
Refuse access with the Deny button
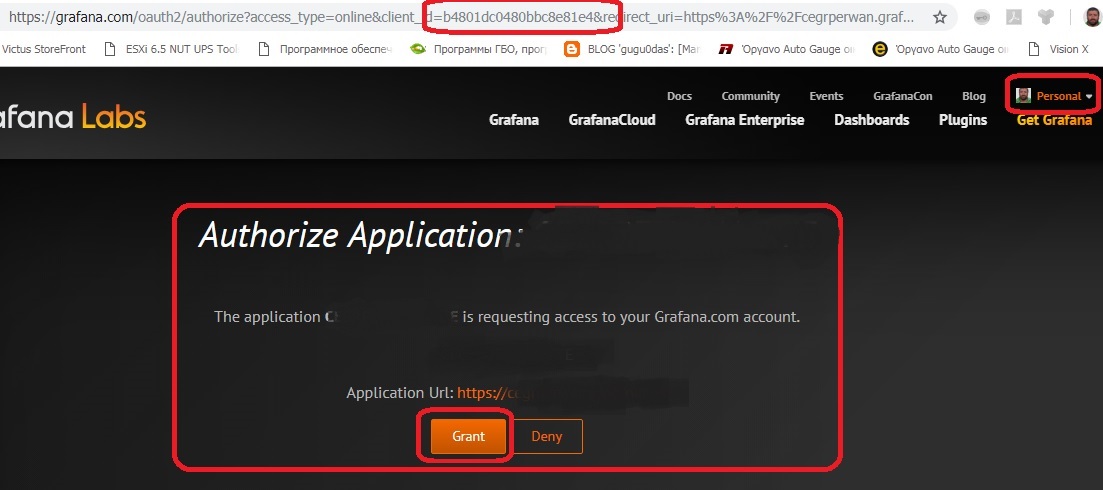coord(547,437)
